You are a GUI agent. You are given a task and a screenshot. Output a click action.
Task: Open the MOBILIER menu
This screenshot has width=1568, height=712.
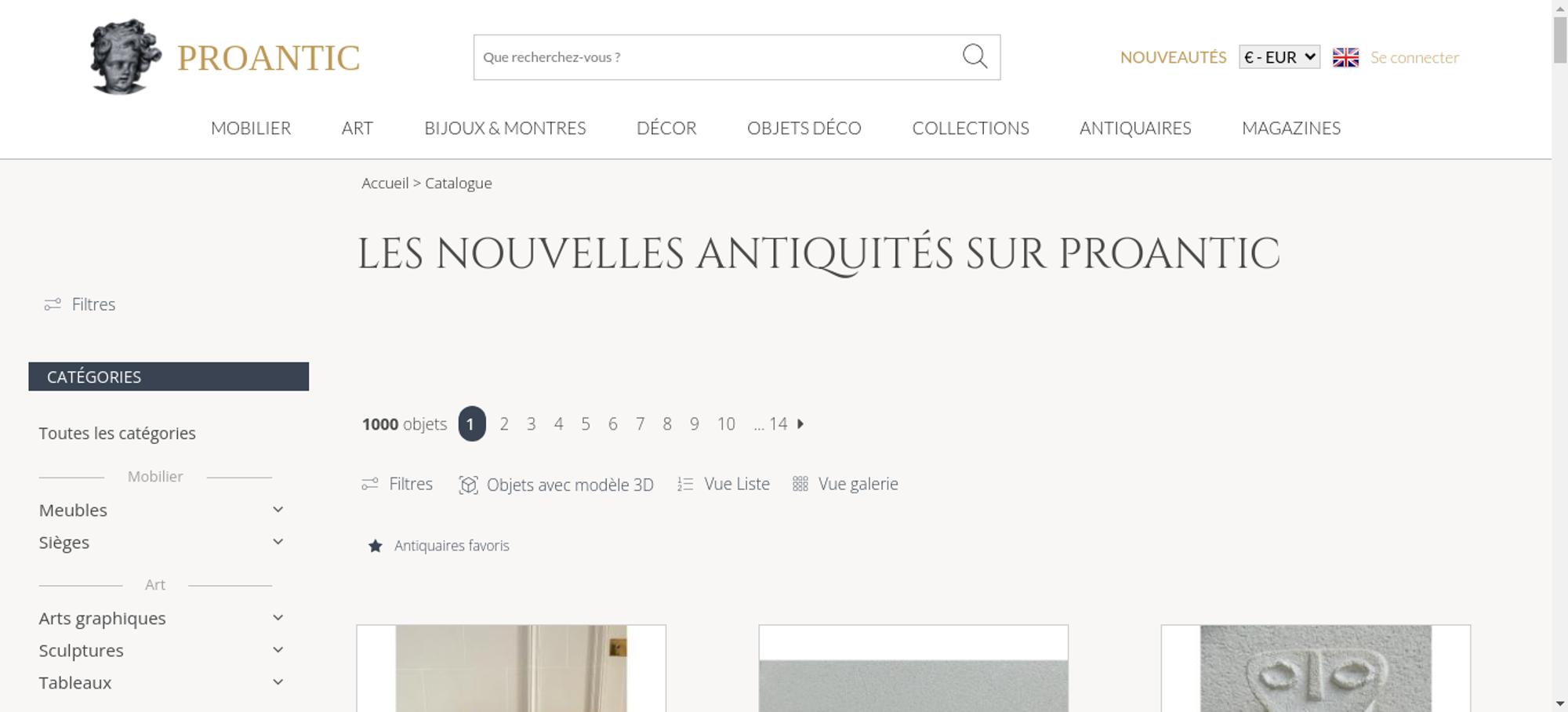(251, 128)
